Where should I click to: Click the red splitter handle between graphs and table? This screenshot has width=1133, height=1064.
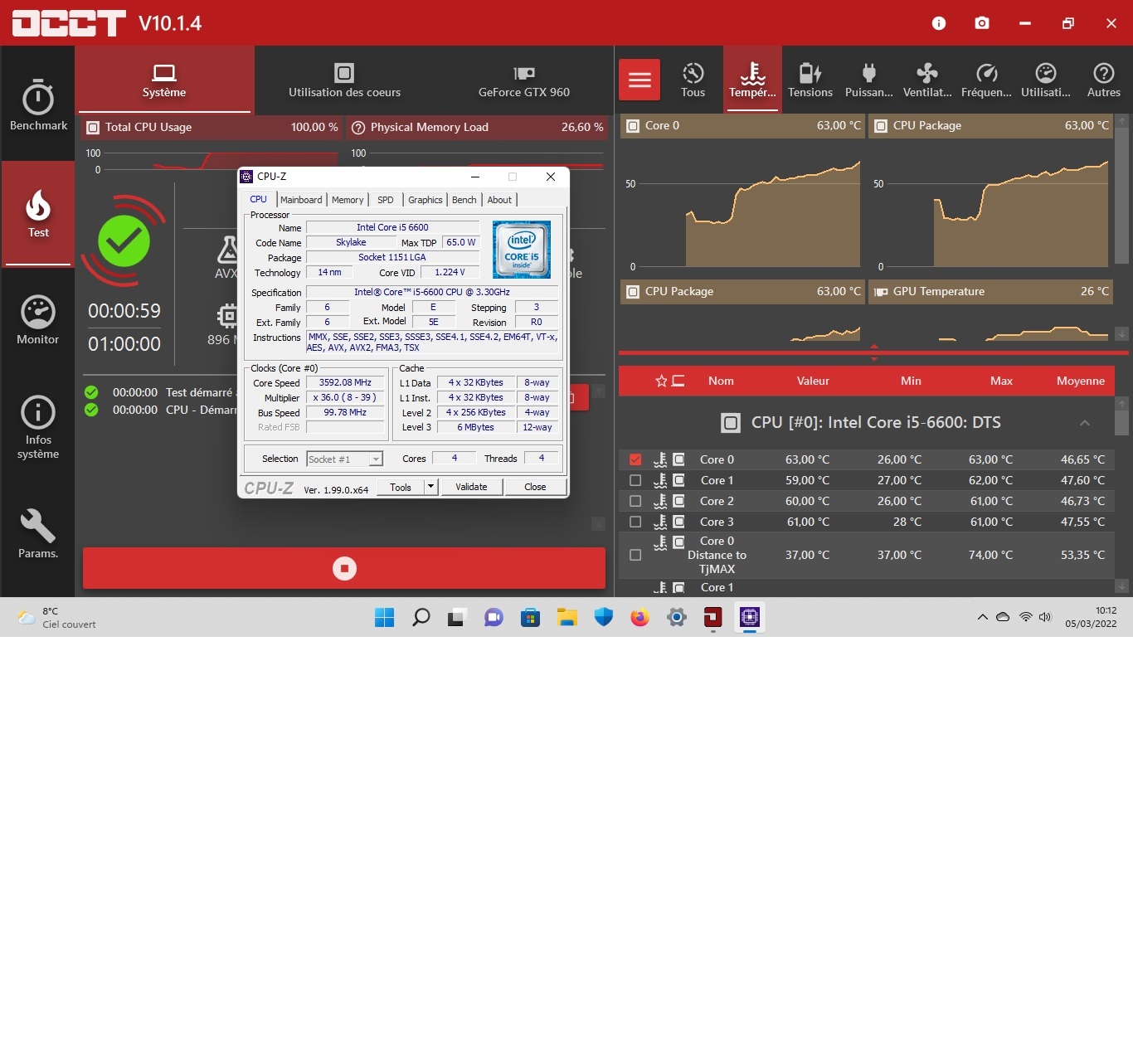874,352
